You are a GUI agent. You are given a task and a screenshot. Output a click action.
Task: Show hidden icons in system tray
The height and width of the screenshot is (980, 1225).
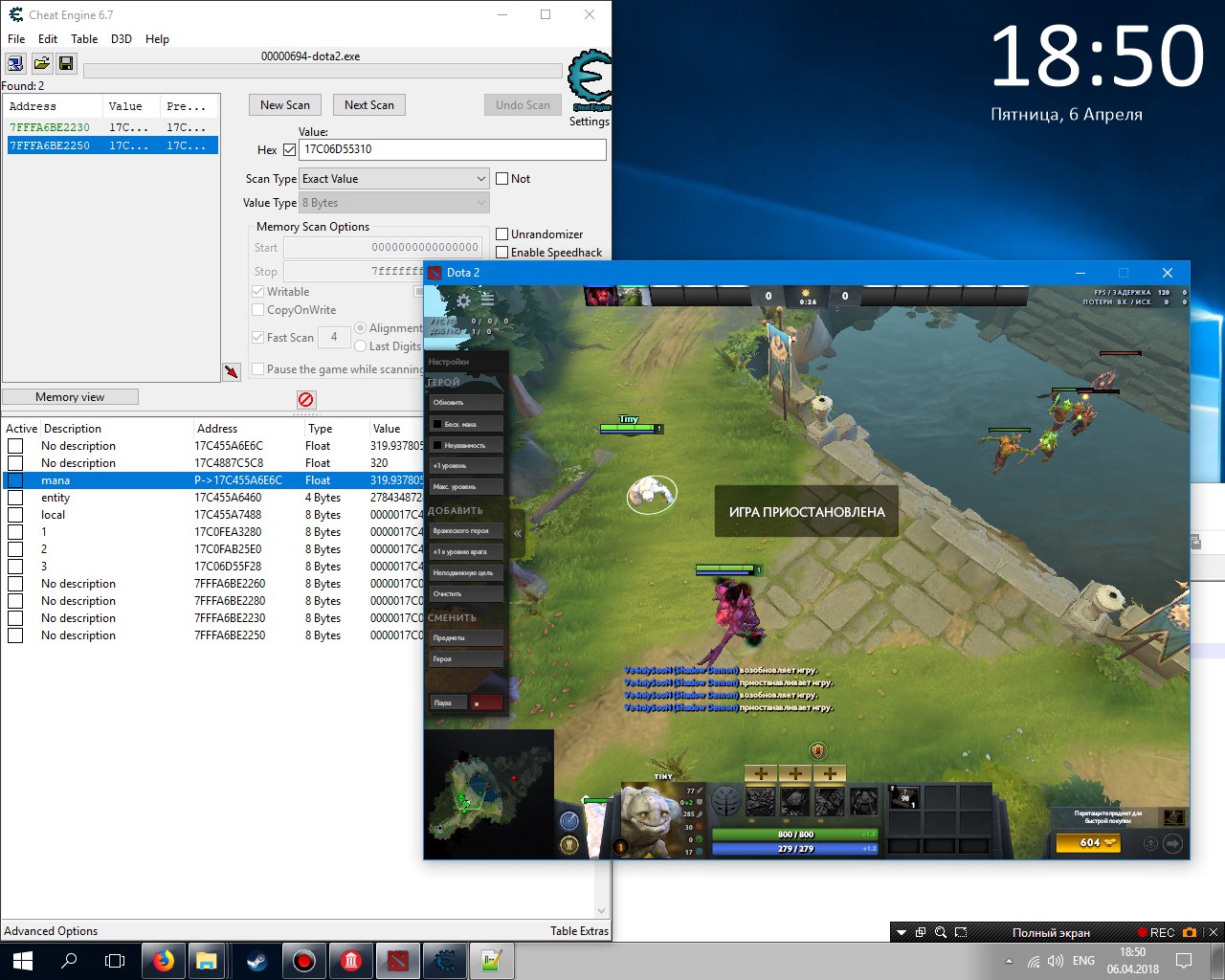click(x=1009, y=961)
